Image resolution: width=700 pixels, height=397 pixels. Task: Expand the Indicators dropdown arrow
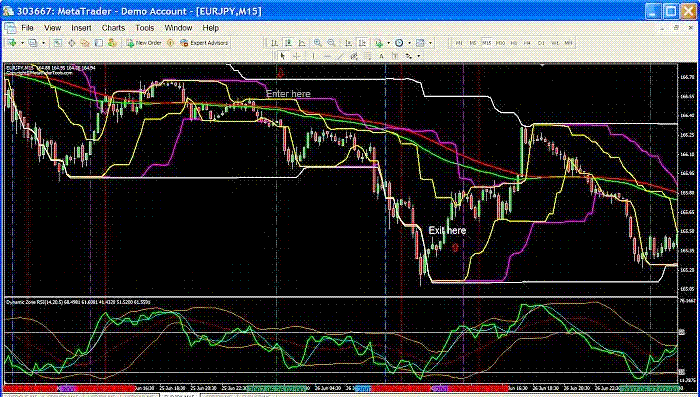(x=388, y=43)
